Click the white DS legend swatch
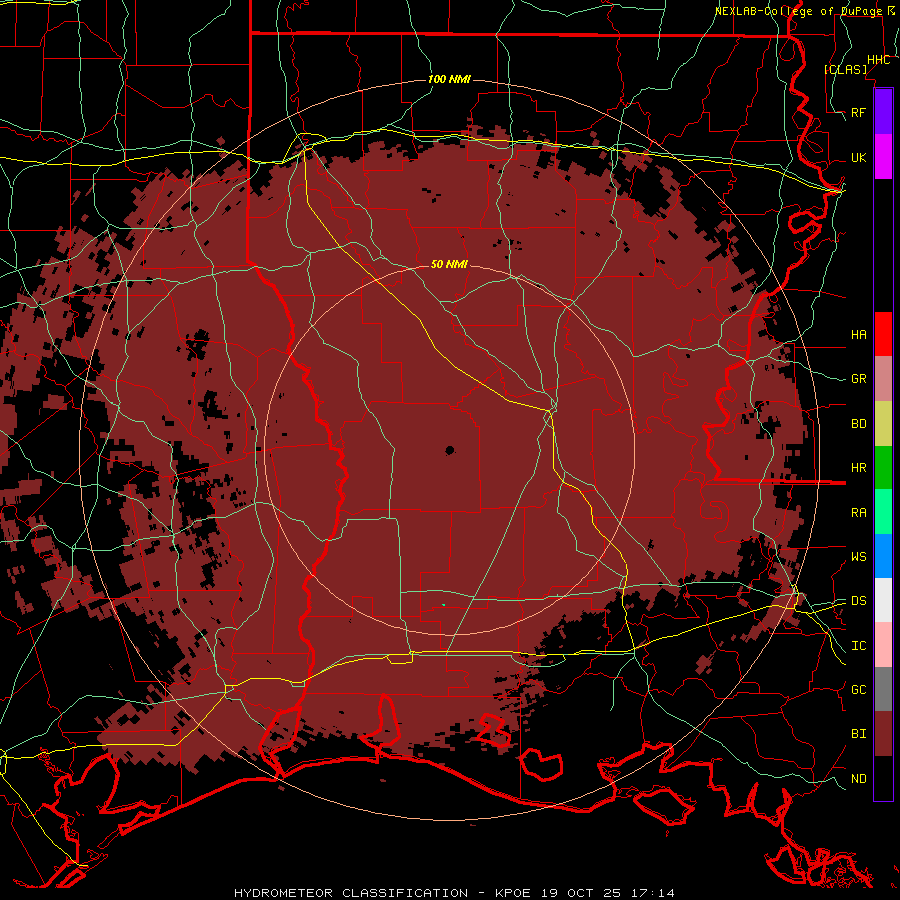900x900 pixels. point(883,600)
